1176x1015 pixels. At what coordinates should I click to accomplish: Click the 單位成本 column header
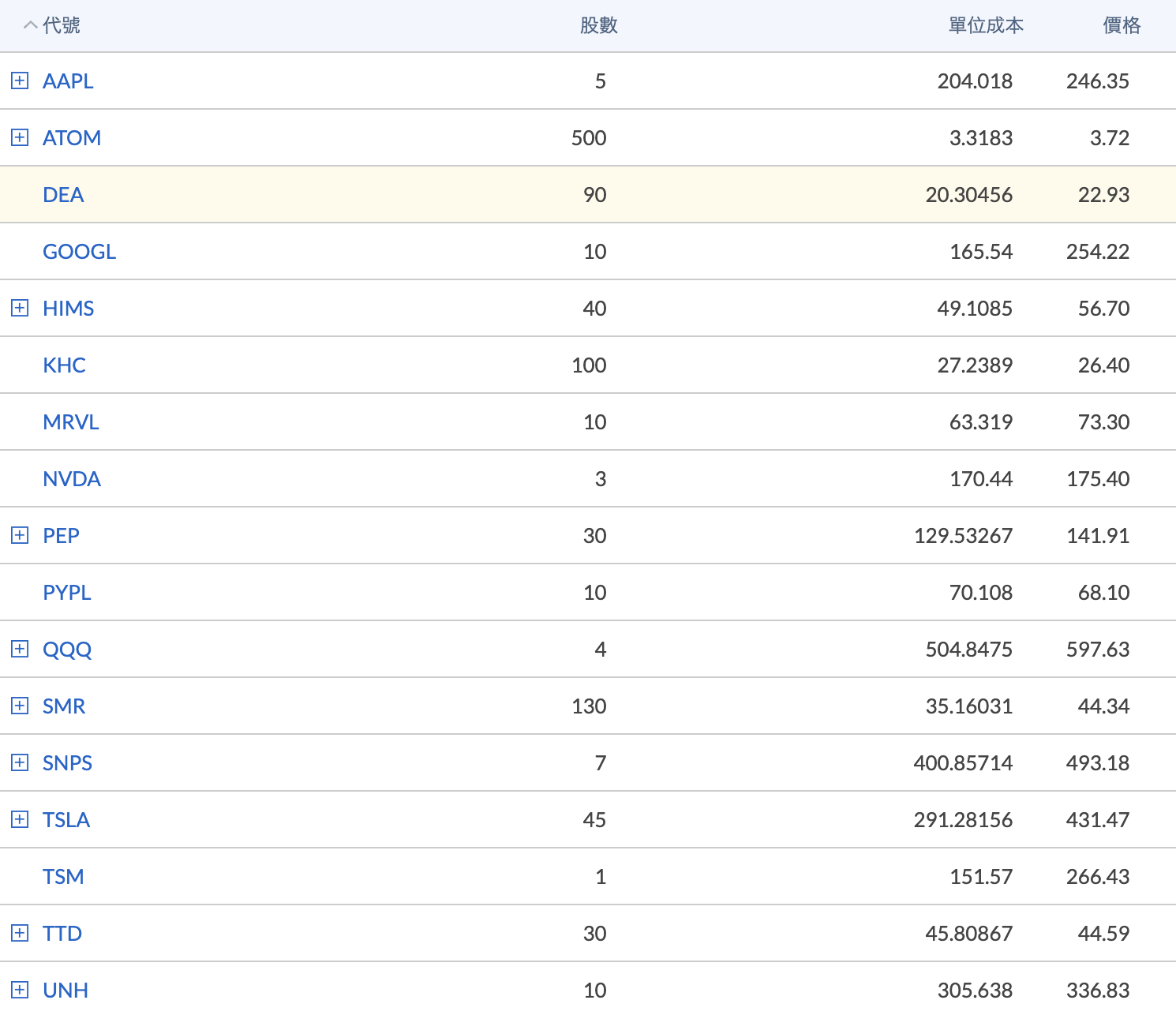(985, 25)
